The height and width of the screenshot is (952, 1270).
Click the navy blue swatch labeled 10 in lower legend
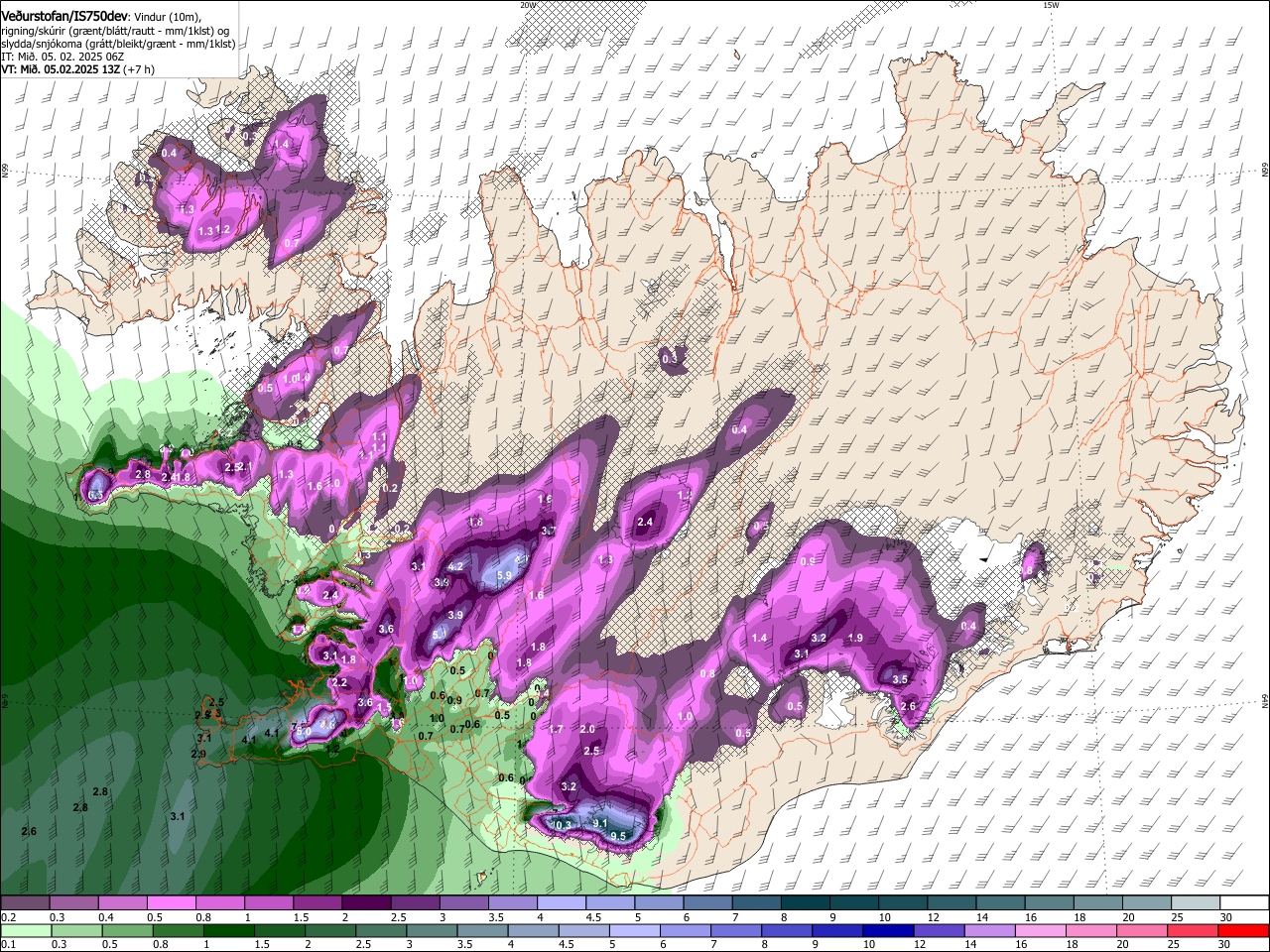889,931
